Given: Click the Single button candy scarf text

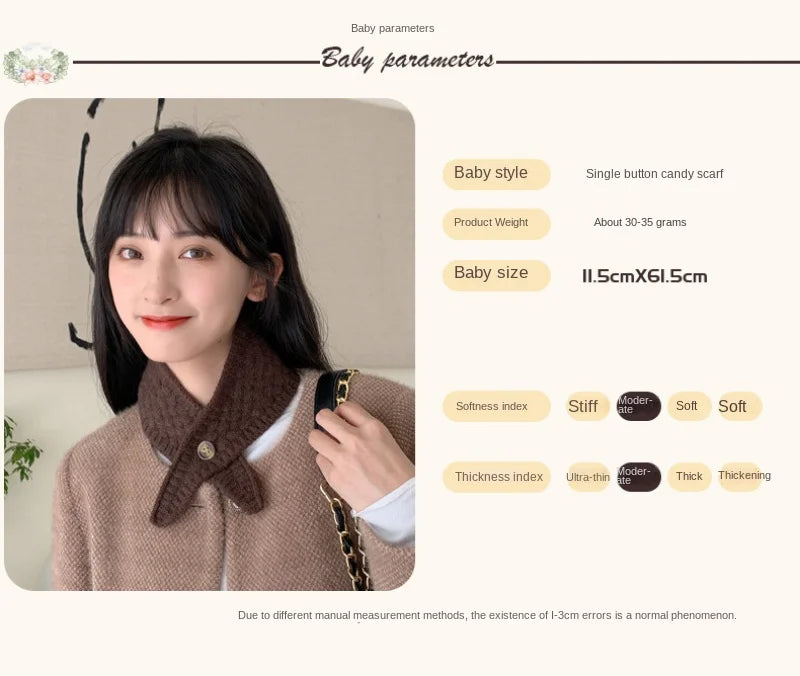Looking at the screenshot, I should 654,174.
